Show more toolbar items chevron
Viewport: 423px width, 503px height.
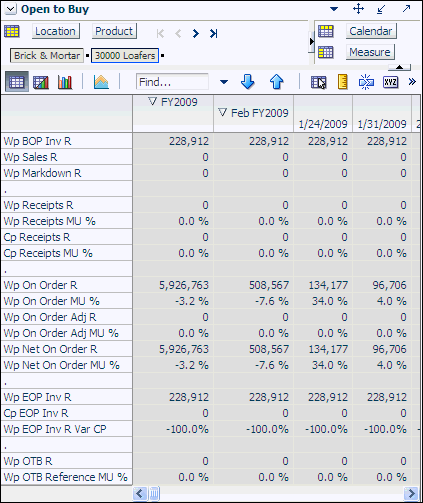click(x=412, y=82)
